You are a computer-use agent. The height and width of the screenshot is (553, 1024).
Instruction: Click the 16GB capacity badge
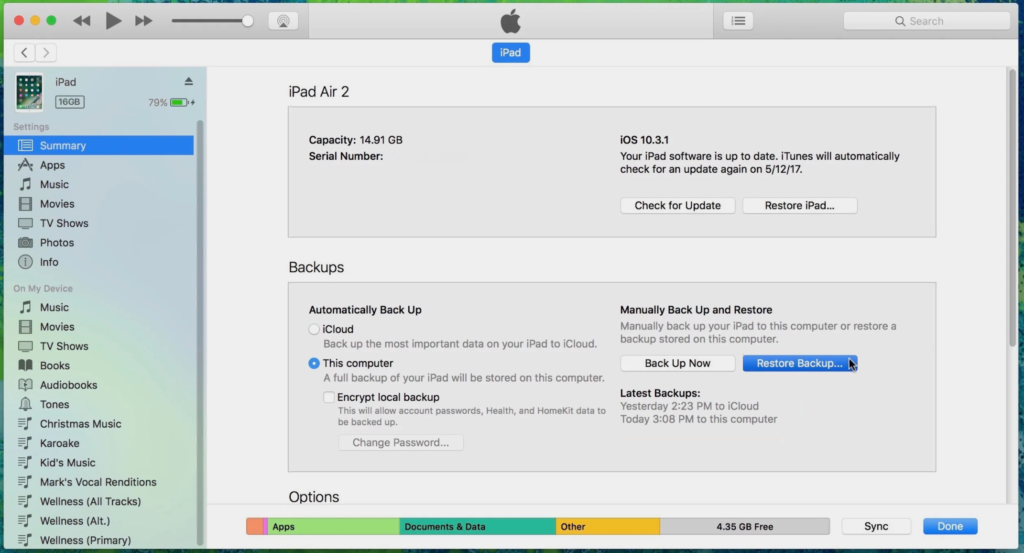point(69,102)
